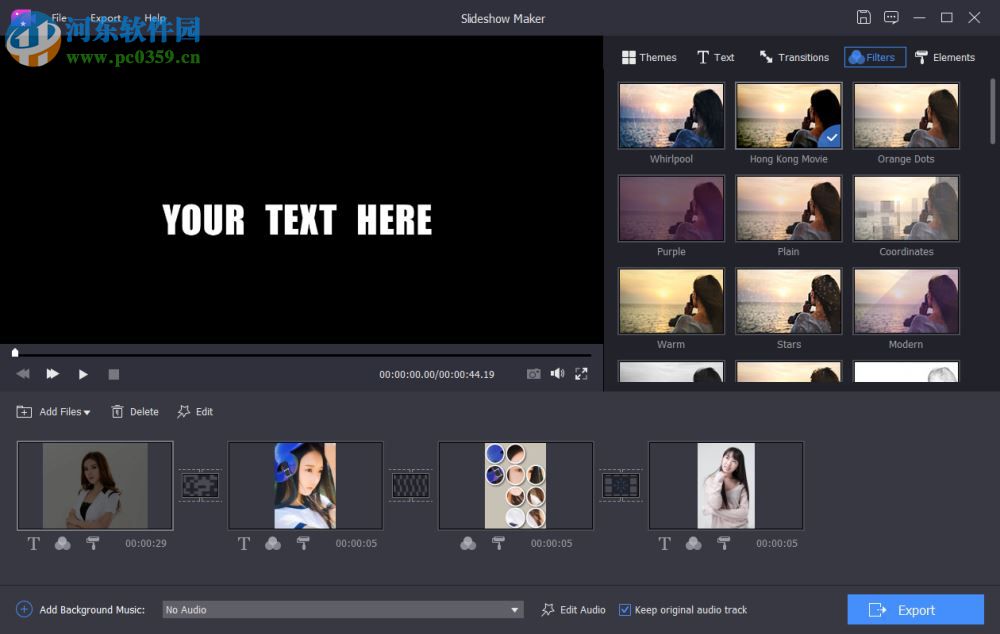Click the paint roller icon on first clip
The height and width of the screenshot is (634, 1000).
(93, 543)
